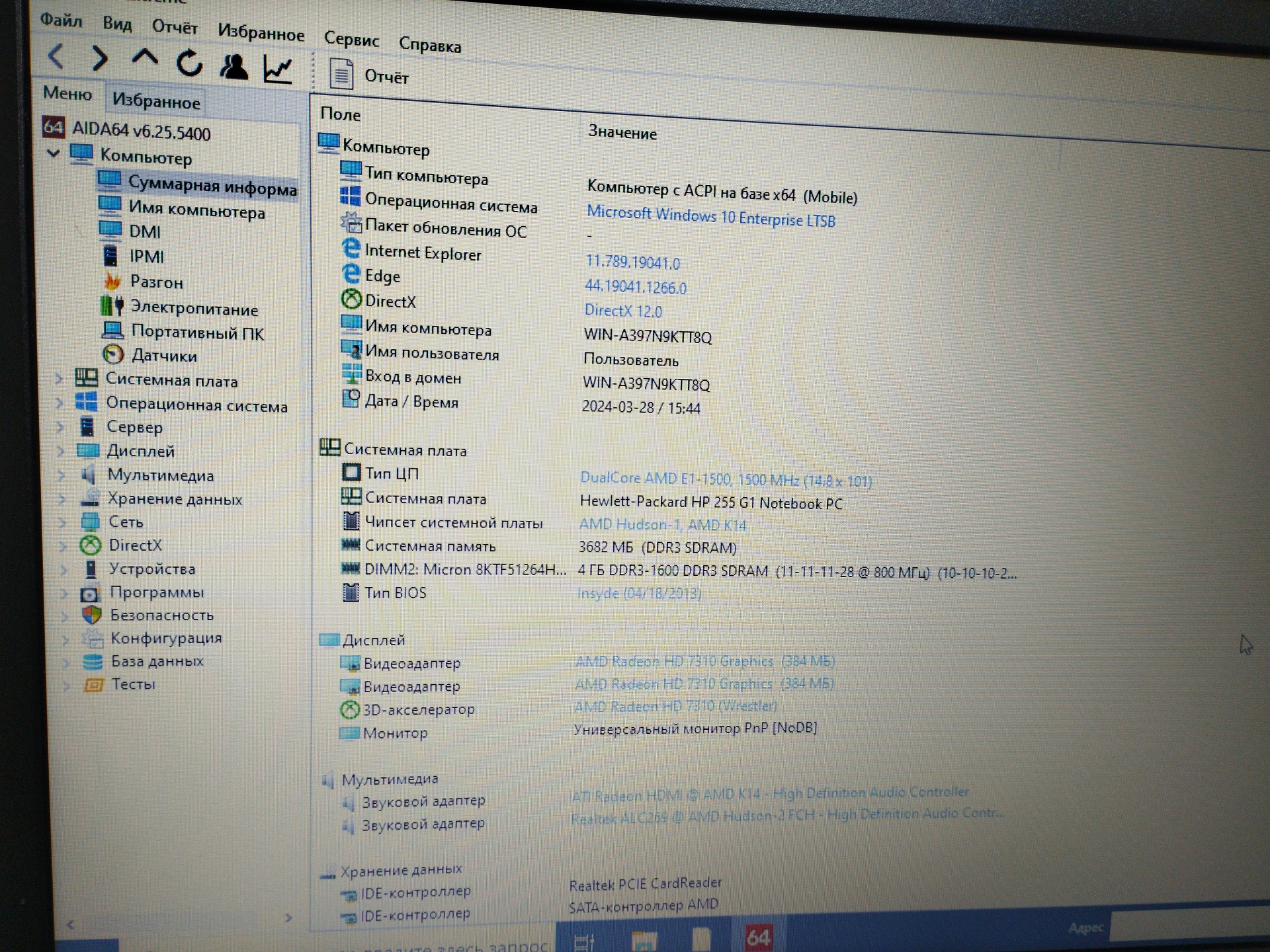The width and height of the screenshot is (1270, 952).
Task: Open the Вид menu
Action: [x=117, y=24]
